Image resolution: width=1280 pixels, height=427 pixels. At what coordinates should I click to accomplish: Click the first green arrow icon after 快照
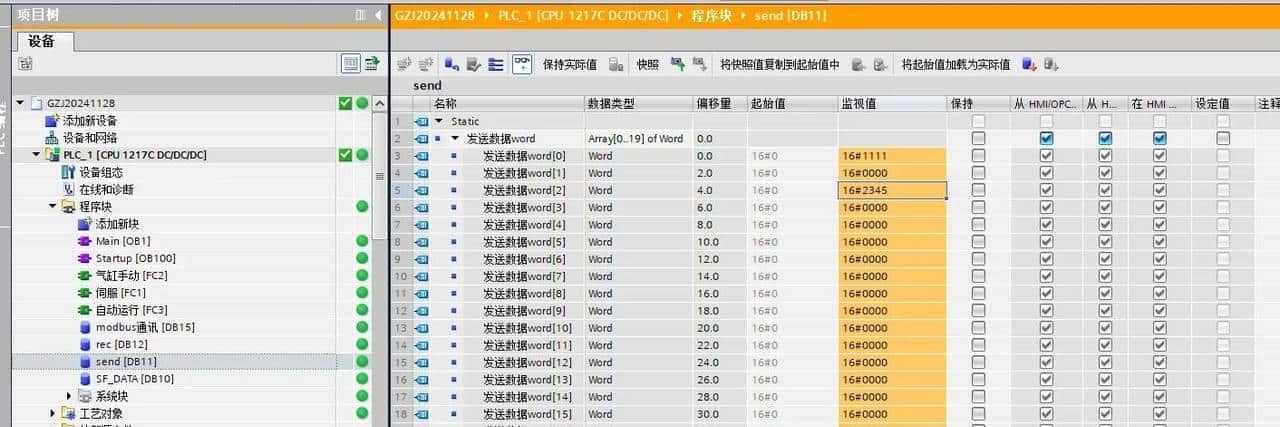point(677,64)
